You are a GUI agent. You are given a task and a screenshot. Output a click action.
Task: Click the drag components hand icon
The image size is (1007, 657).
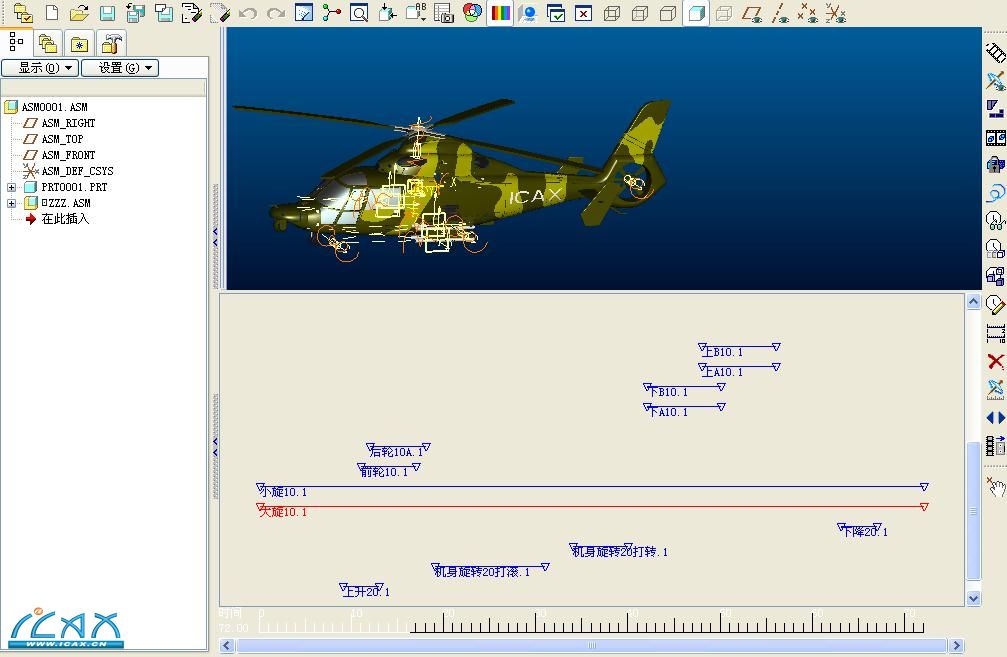995,486
